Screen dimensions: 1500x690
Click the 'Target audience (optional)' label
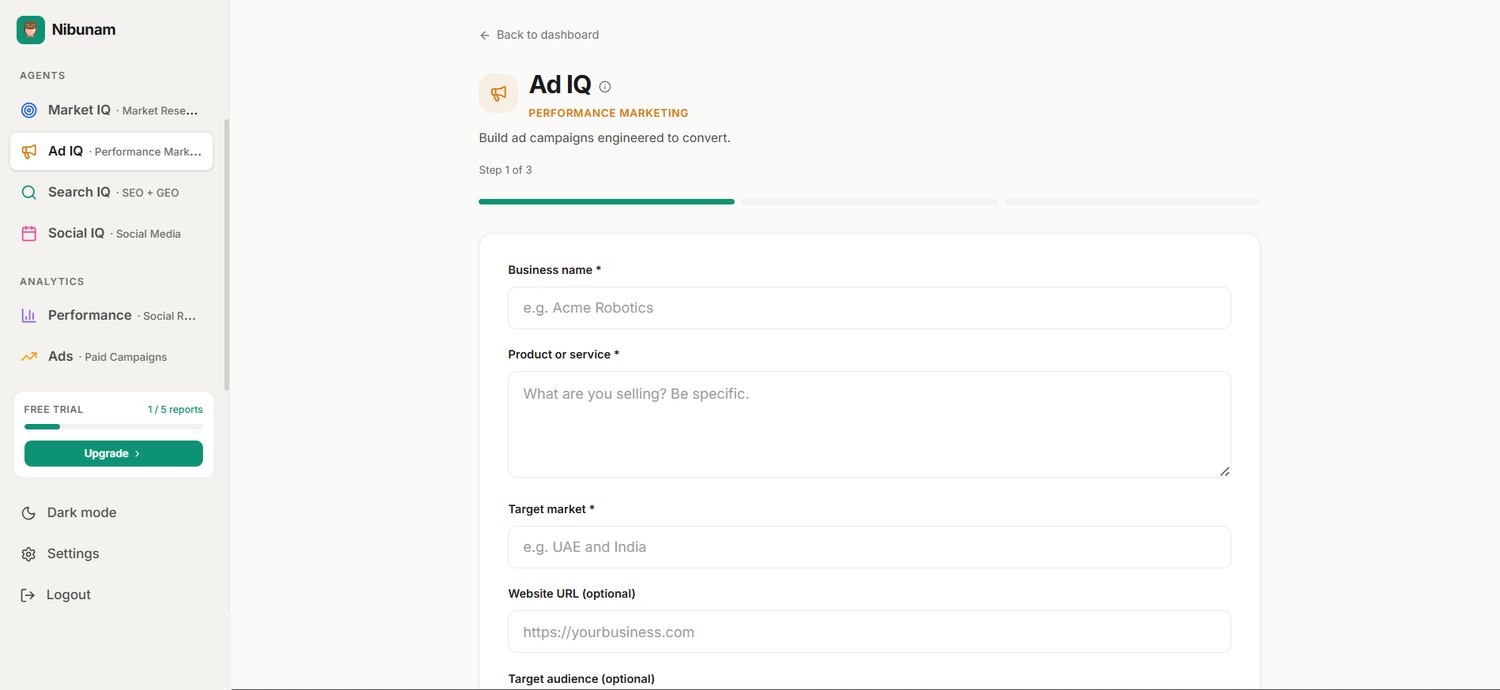pyautogui.click(x=581, y=679)
